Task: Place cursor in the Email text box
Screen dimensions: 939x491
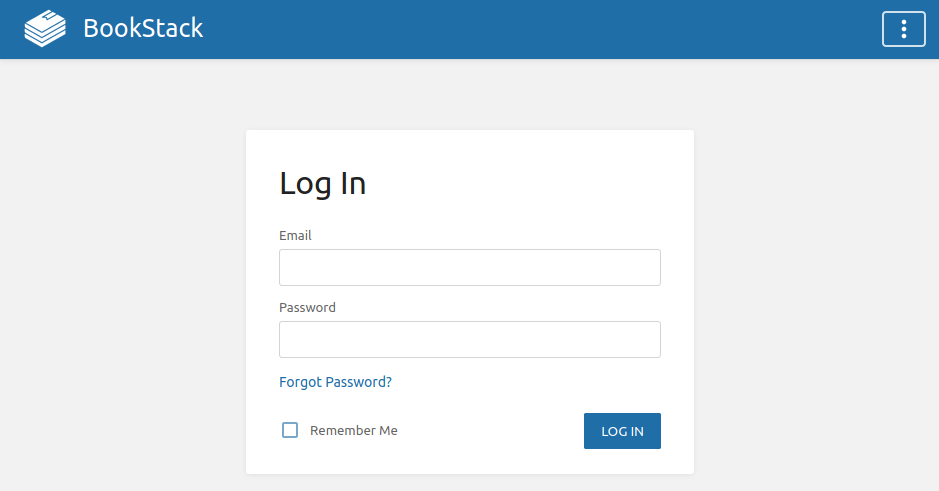Action: [x=470, y=268]
